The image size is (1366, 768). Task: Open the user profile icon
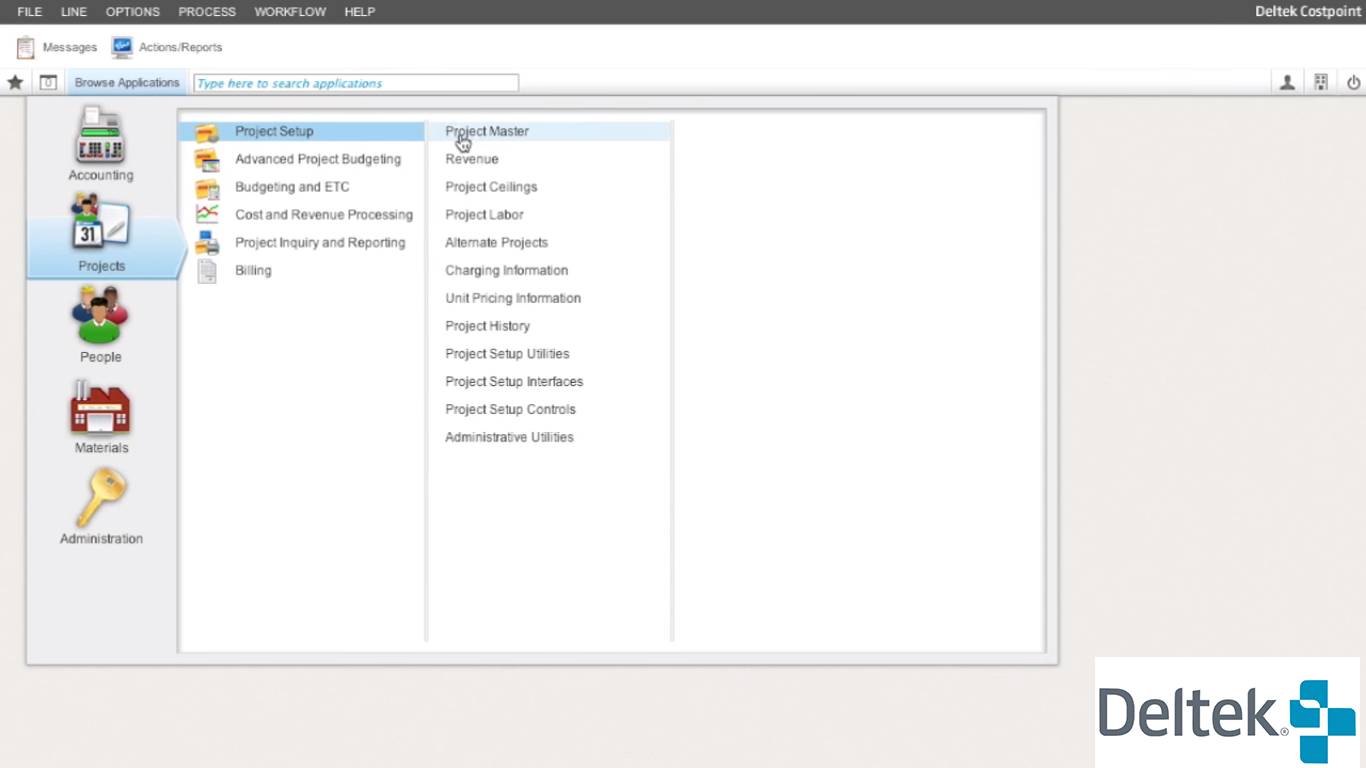click(x=1287, y=83)
